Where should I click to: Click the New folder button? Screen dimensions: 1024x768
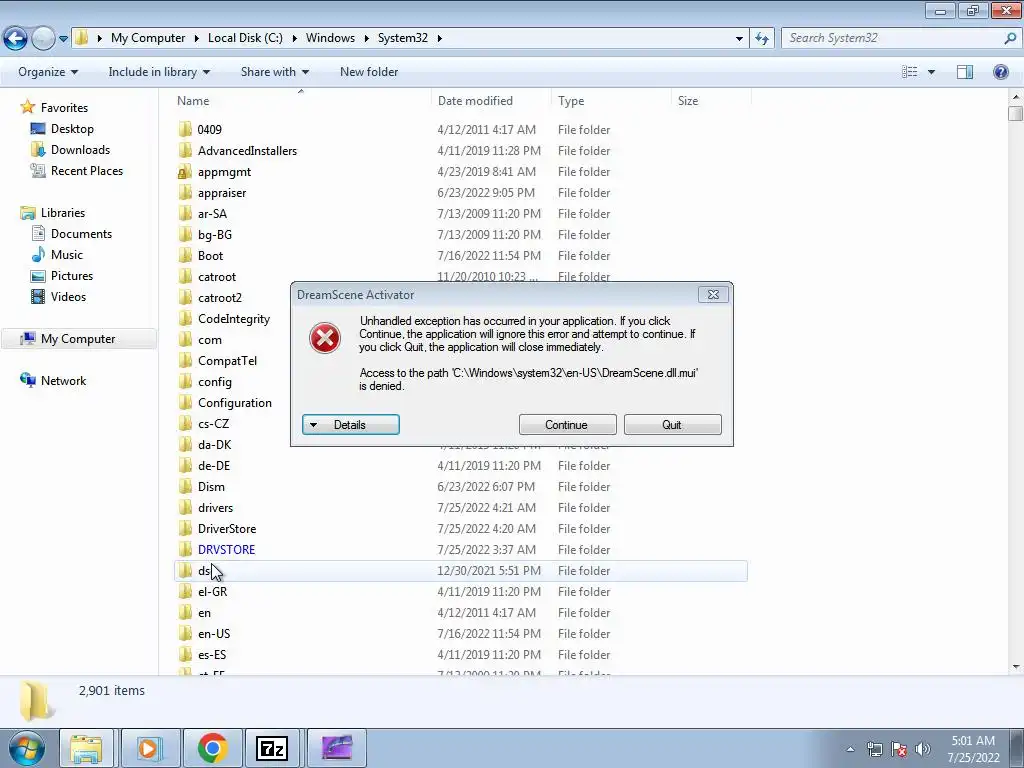point(369,72)
